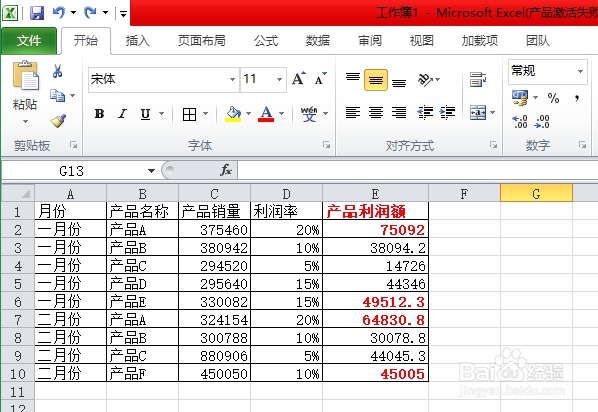Click the formula bar input field
The image size is (598, 412).
(418, 171)
